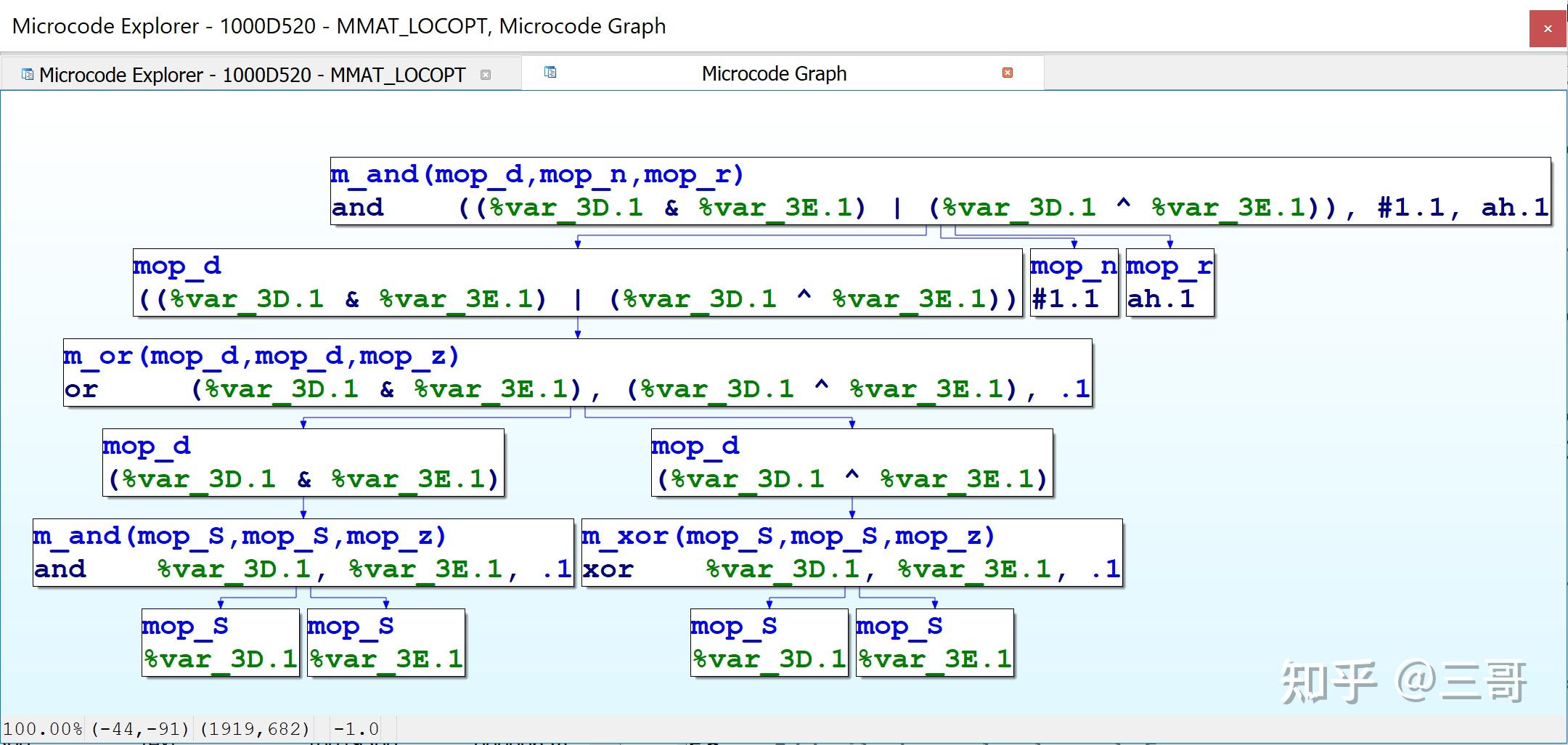The height and width of the screenshot is (745, 1568).
Task: Close the Microcode Graph tab
Action: (x=1008, y=73)
